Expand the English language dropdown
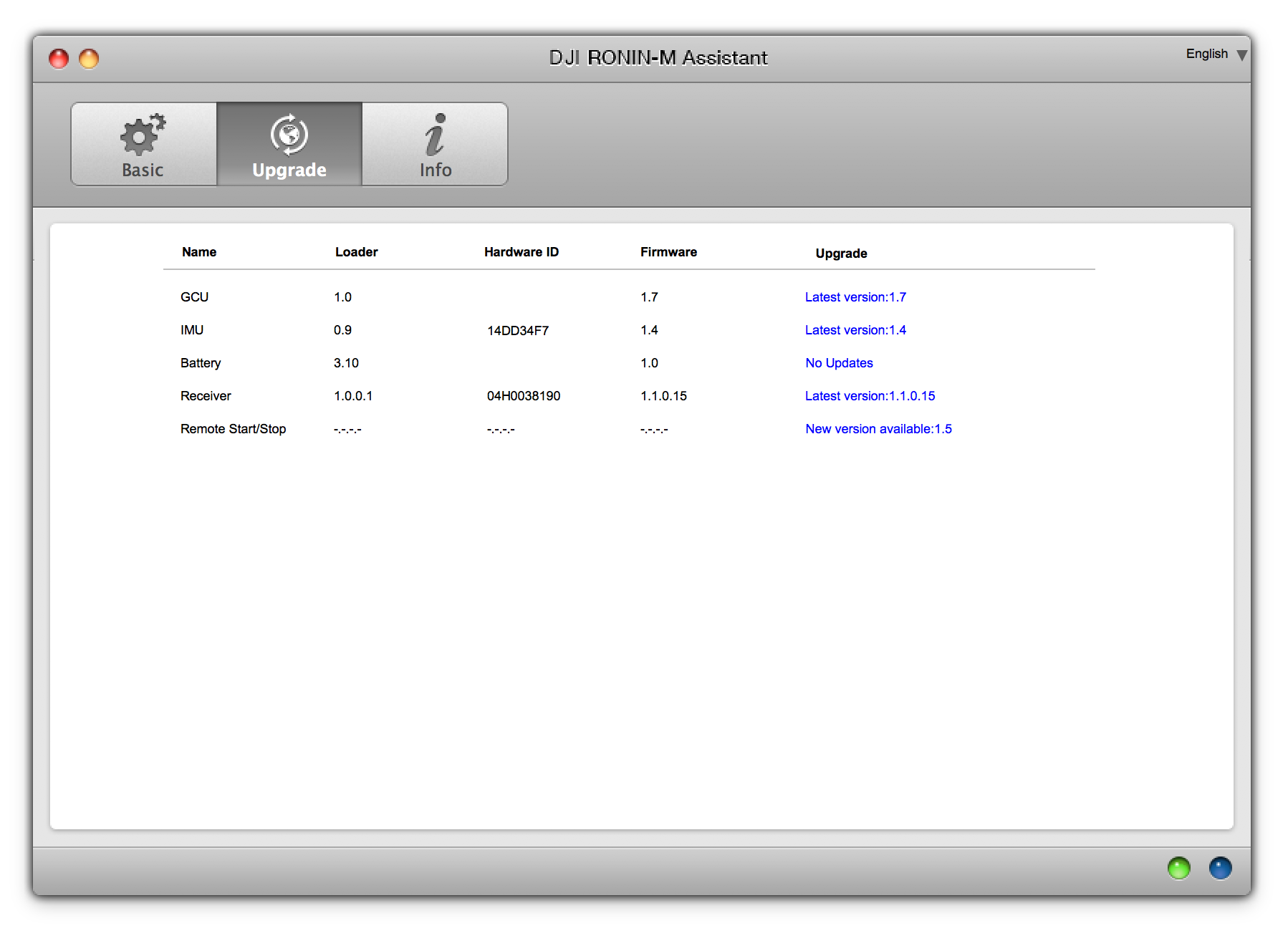Image resolution: width=1288 pixels, height=941 pixels. coord(1216,54)
